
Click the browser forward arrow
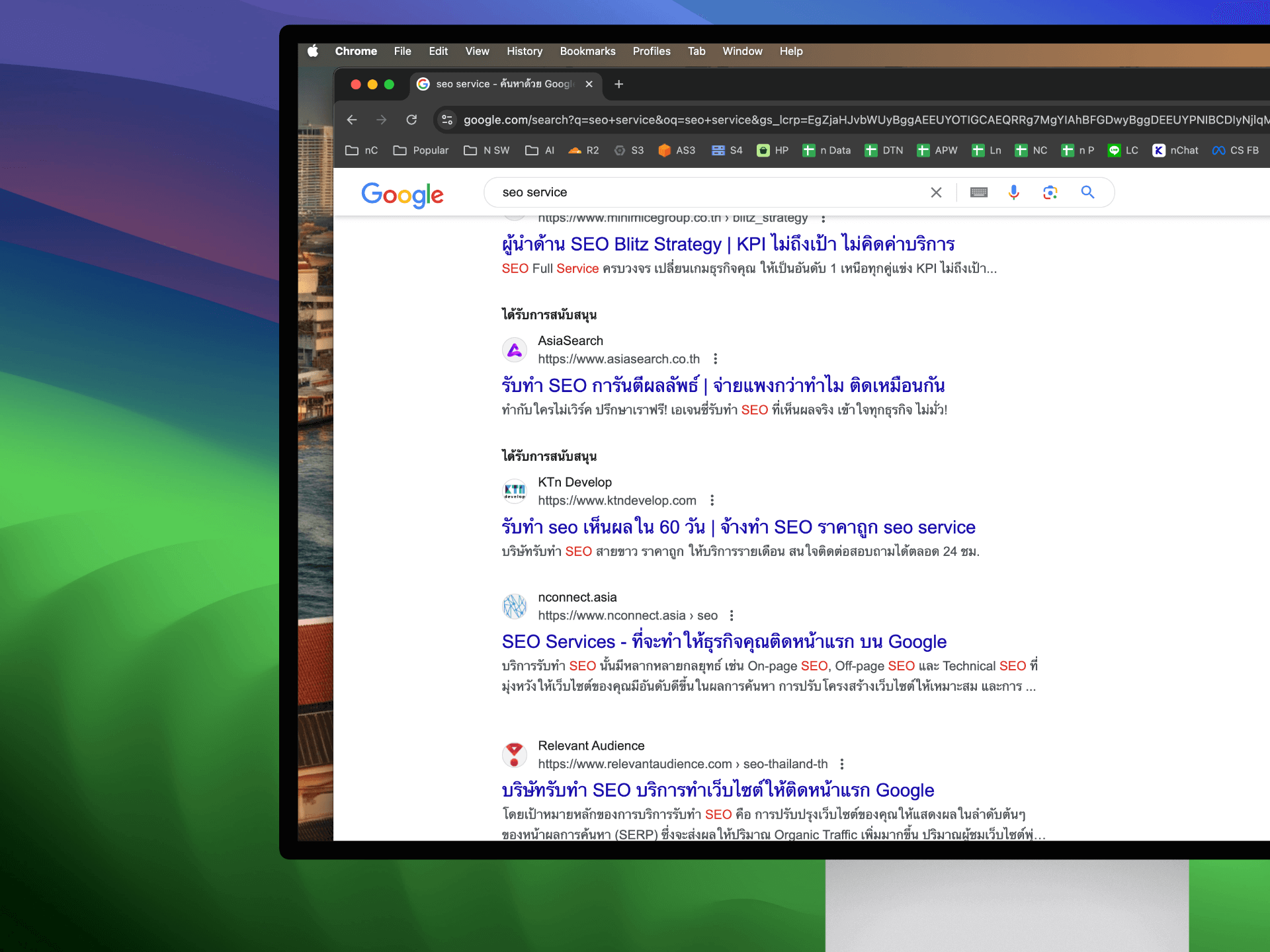[382, 120]
